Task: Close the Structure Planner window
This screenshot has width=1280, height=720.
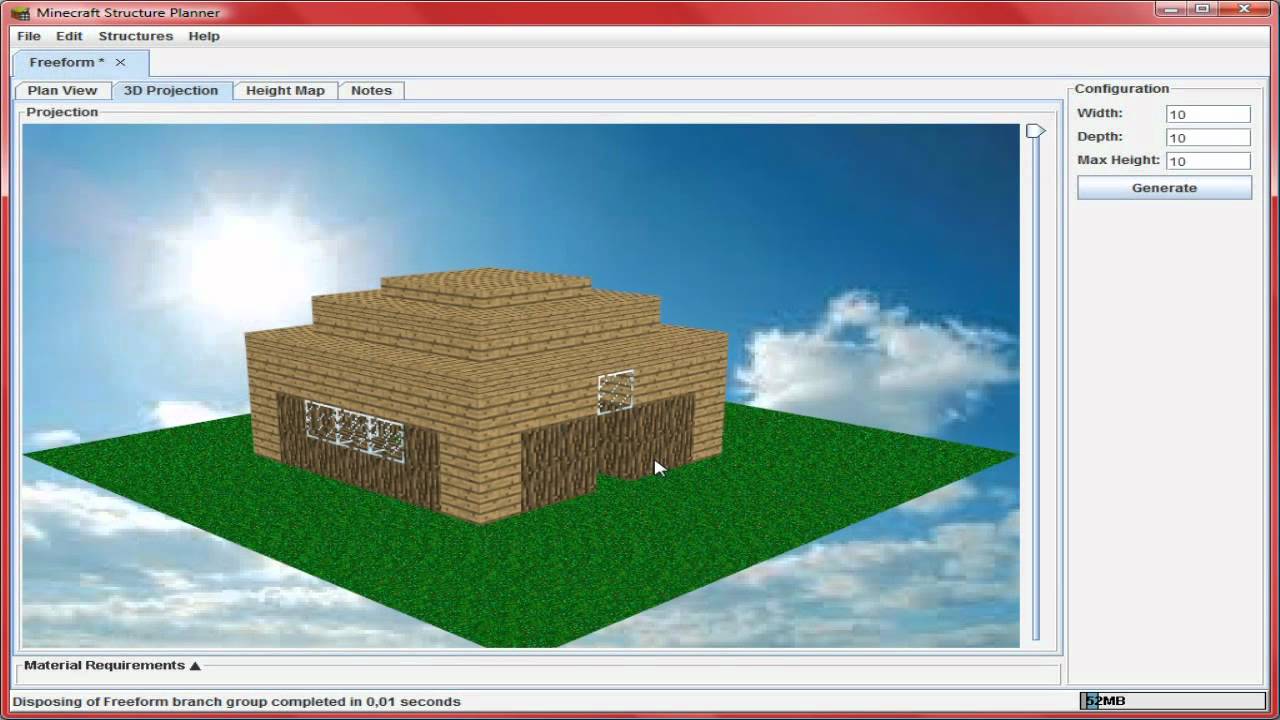Action: [x=1246, y=9]
